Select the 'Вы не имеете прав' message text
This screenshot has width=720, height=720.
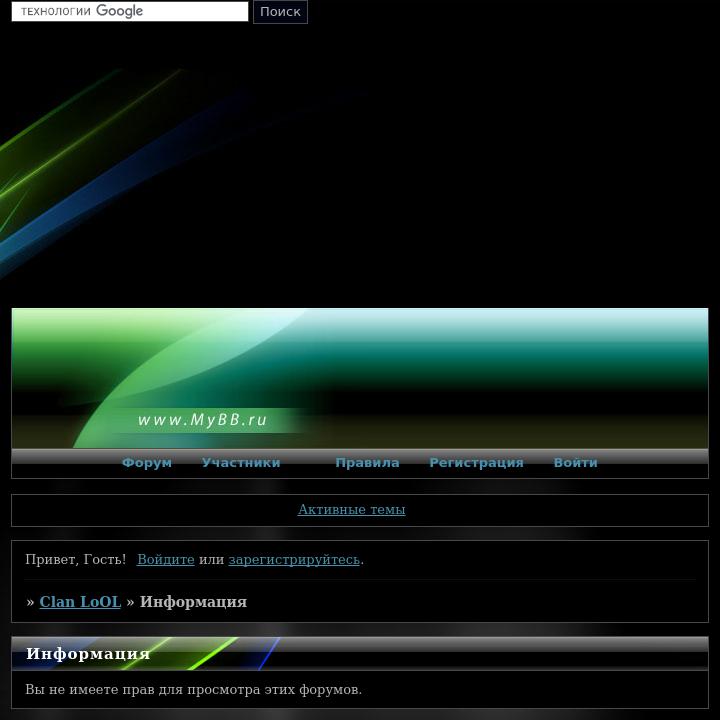[x=193, y=689]
